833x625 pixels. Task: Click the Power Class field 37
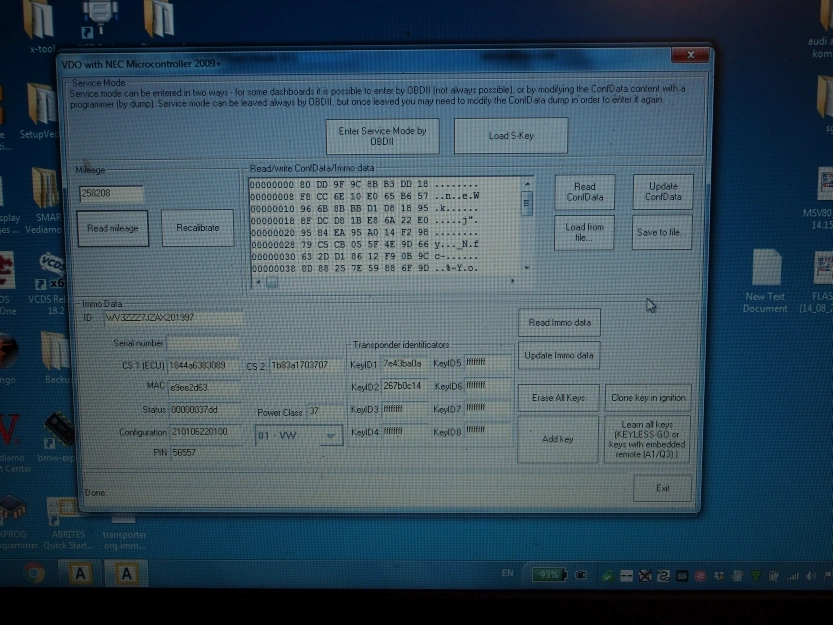pyautogui.click(x=325, y=411)
